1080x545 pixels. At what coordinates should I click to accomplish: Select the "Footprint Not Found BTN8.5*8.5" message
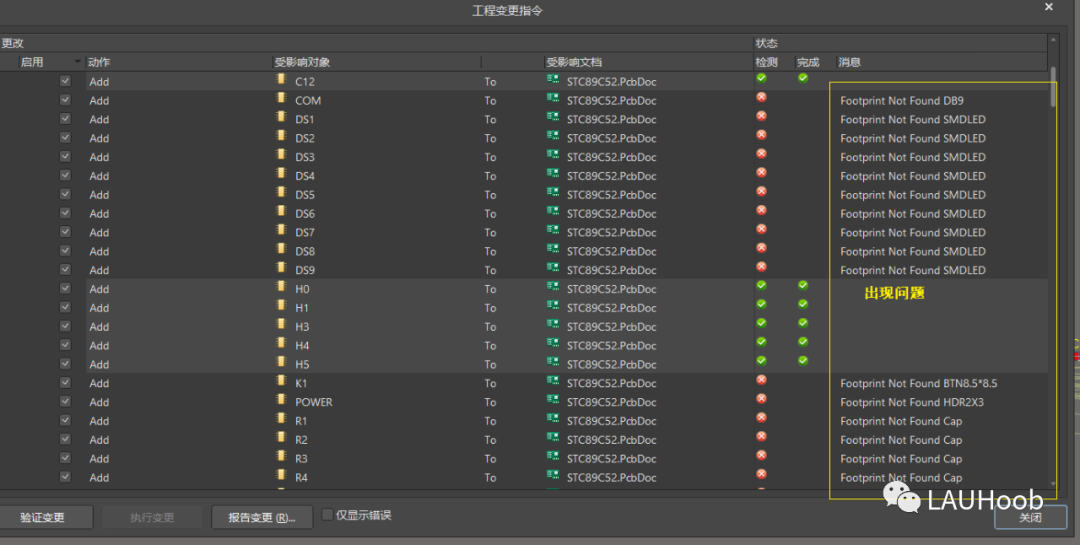pyautogui.click(x=919, y=383)
